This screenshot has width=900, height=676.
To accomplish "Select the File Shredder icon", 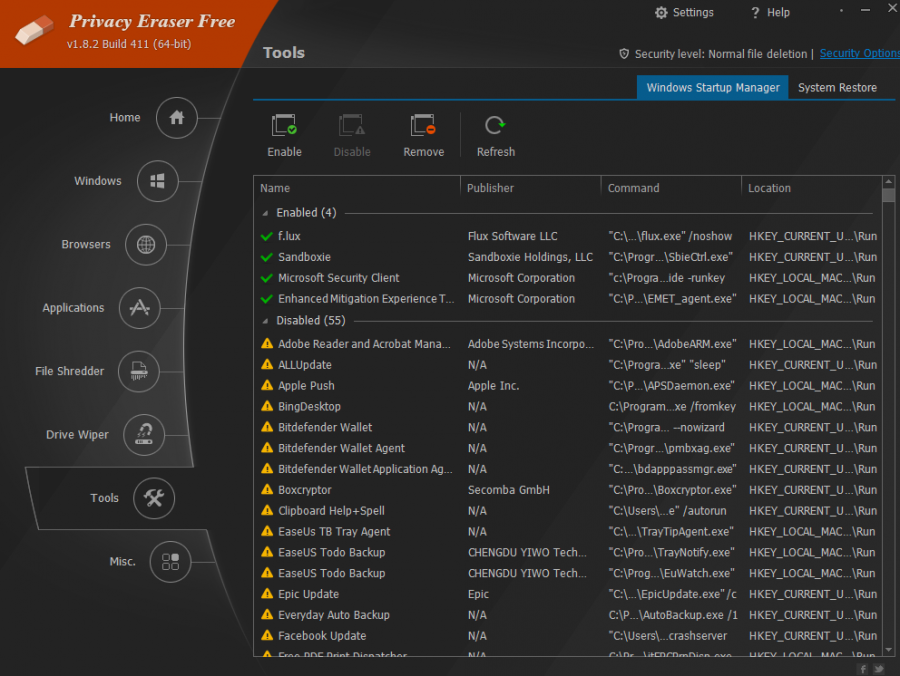I will tap(139, 371).
